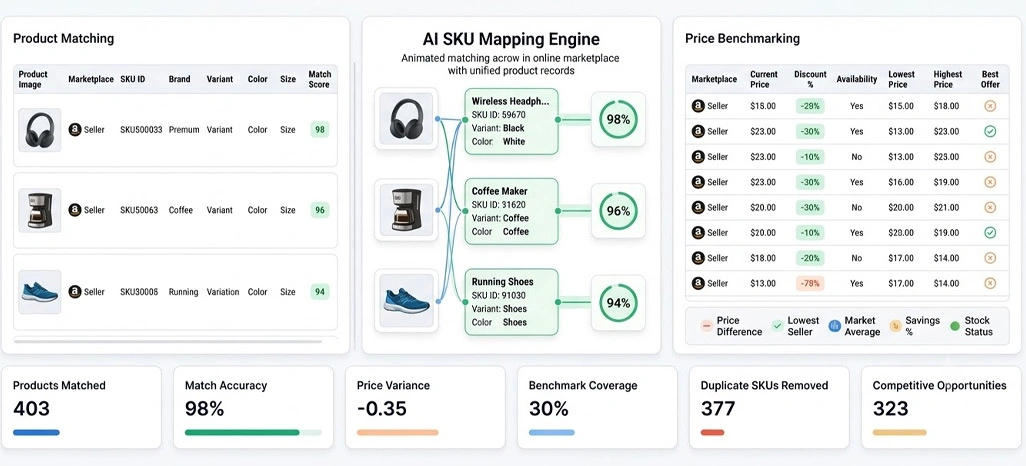Image resolution: width=1026 pixels, height=466 pixels.
Task: Click the Market Average legend chart icon
Action: 834,325
